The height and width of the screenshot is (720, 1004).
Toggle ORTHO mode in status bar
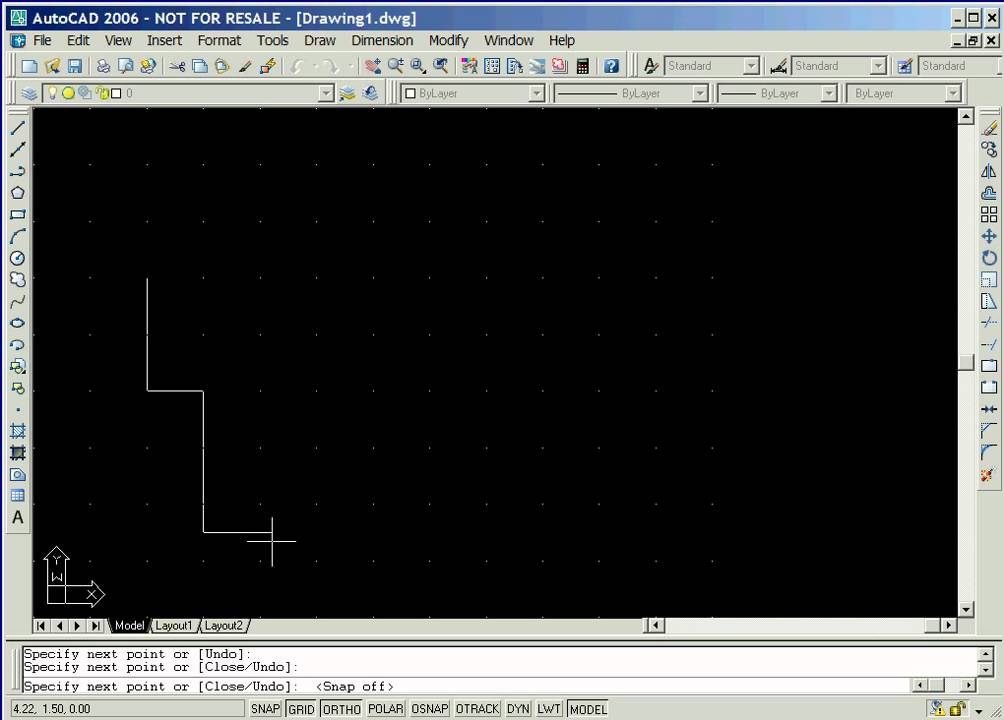click(x=341, y=709)
